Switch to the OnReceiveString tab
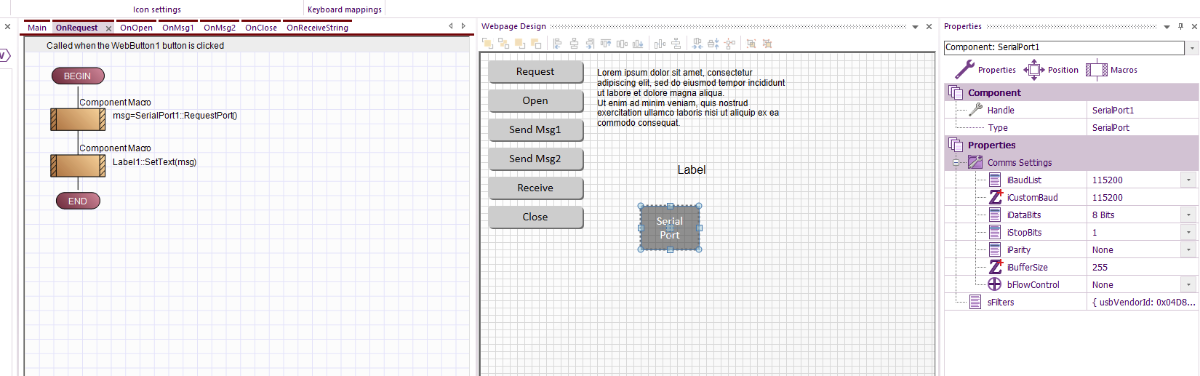 [x=317, y=27]
